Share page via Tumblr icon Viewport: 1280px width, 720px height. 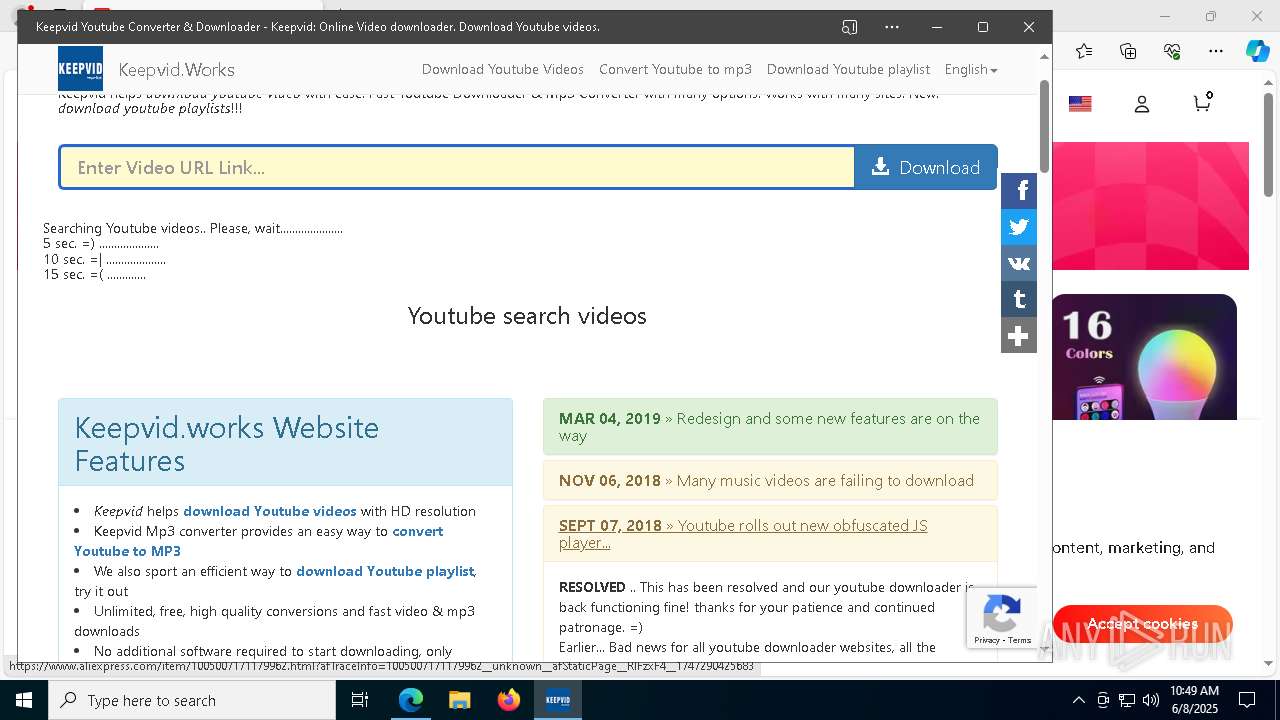coord(1019,299)
